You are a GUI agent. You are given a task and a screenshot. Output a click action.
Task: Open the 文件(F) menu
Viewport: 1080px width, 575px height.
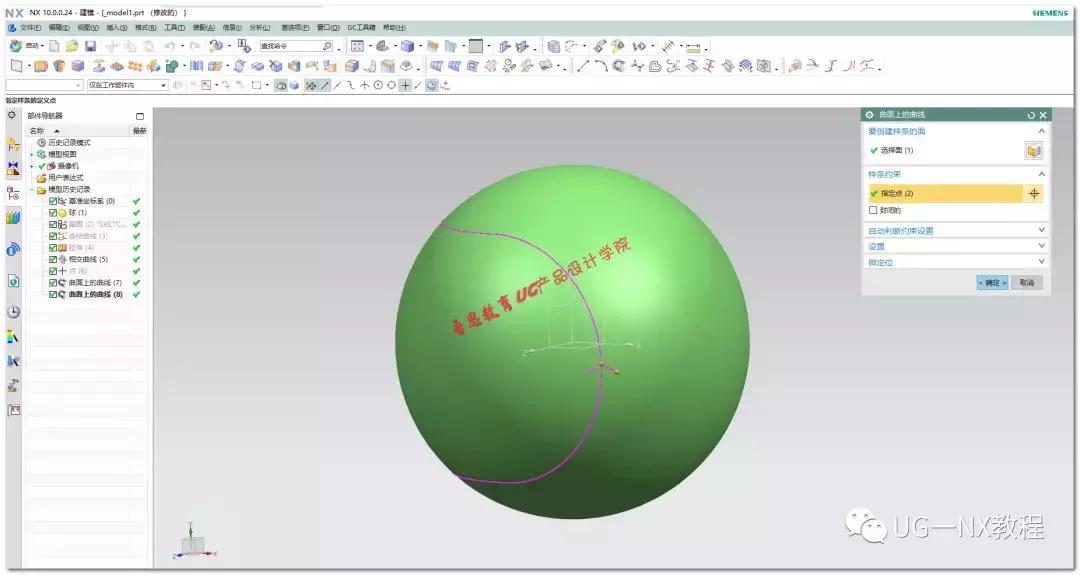pyautogui.click(x=30, y=27)
